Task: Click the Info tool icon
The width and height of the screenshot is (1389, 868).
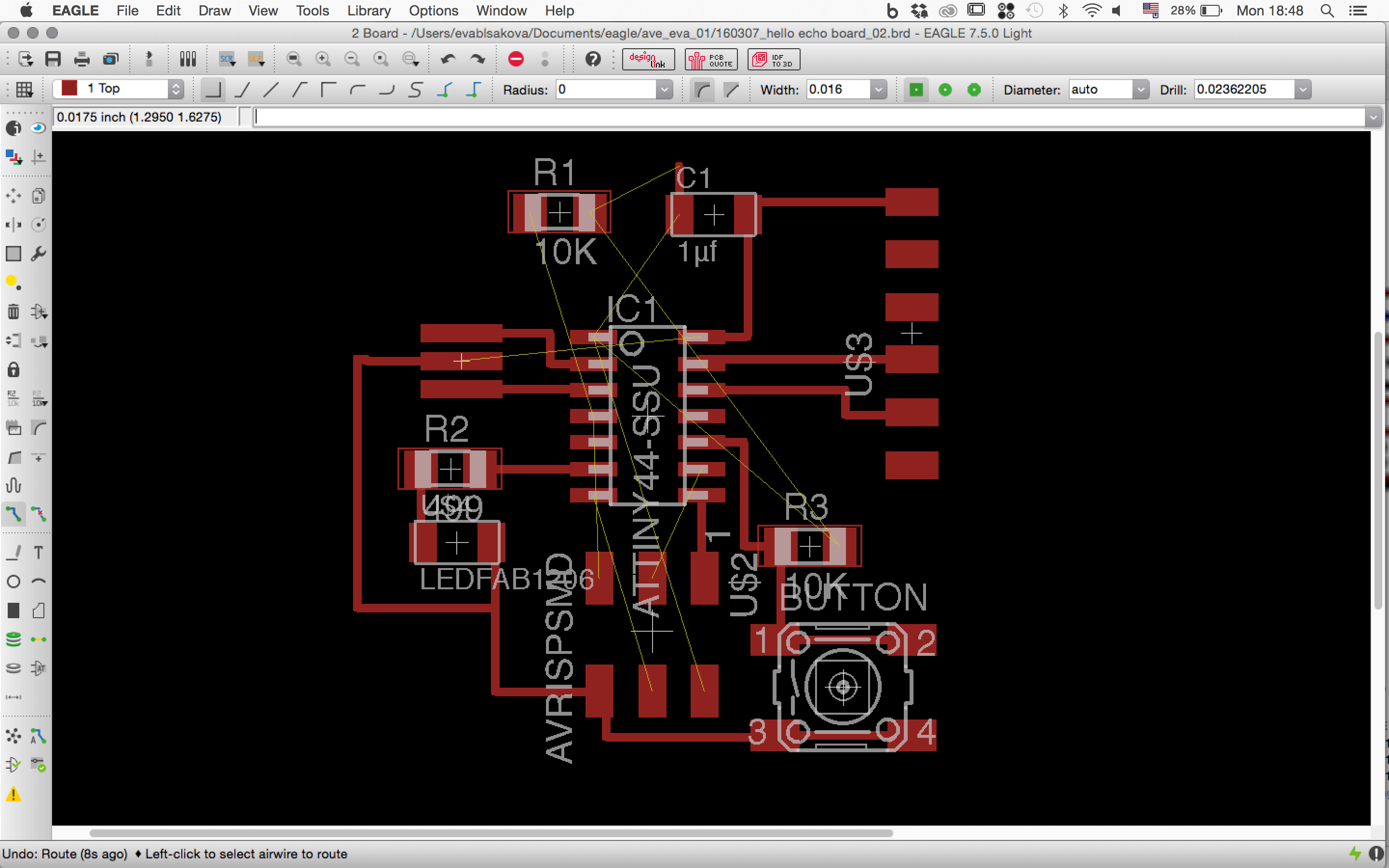Action: click(13, 128)
